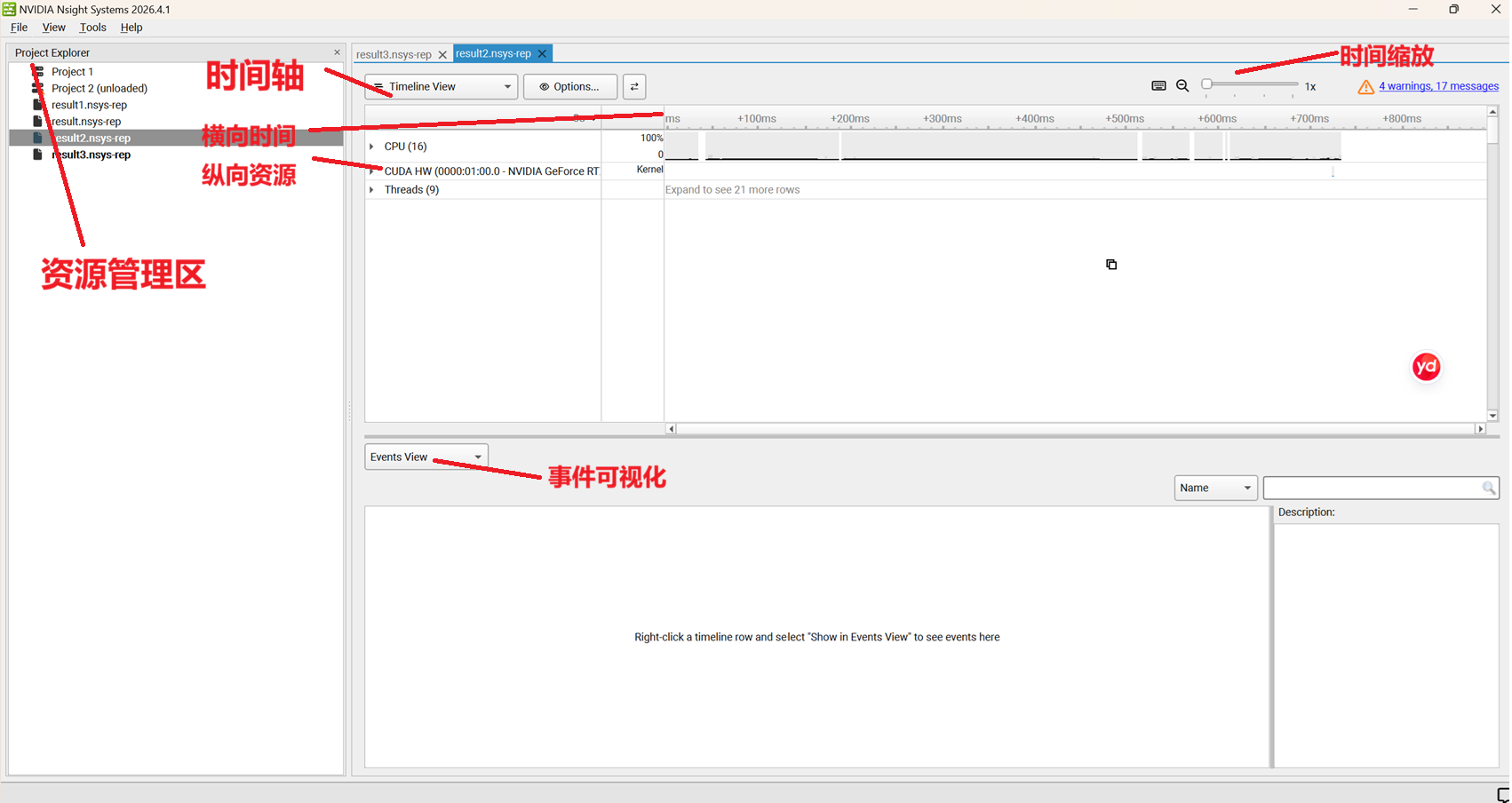This screenshot has width=1512, height=803.
Task: Close the result2.nsys-rep tab
Action: tap(542, 54)
